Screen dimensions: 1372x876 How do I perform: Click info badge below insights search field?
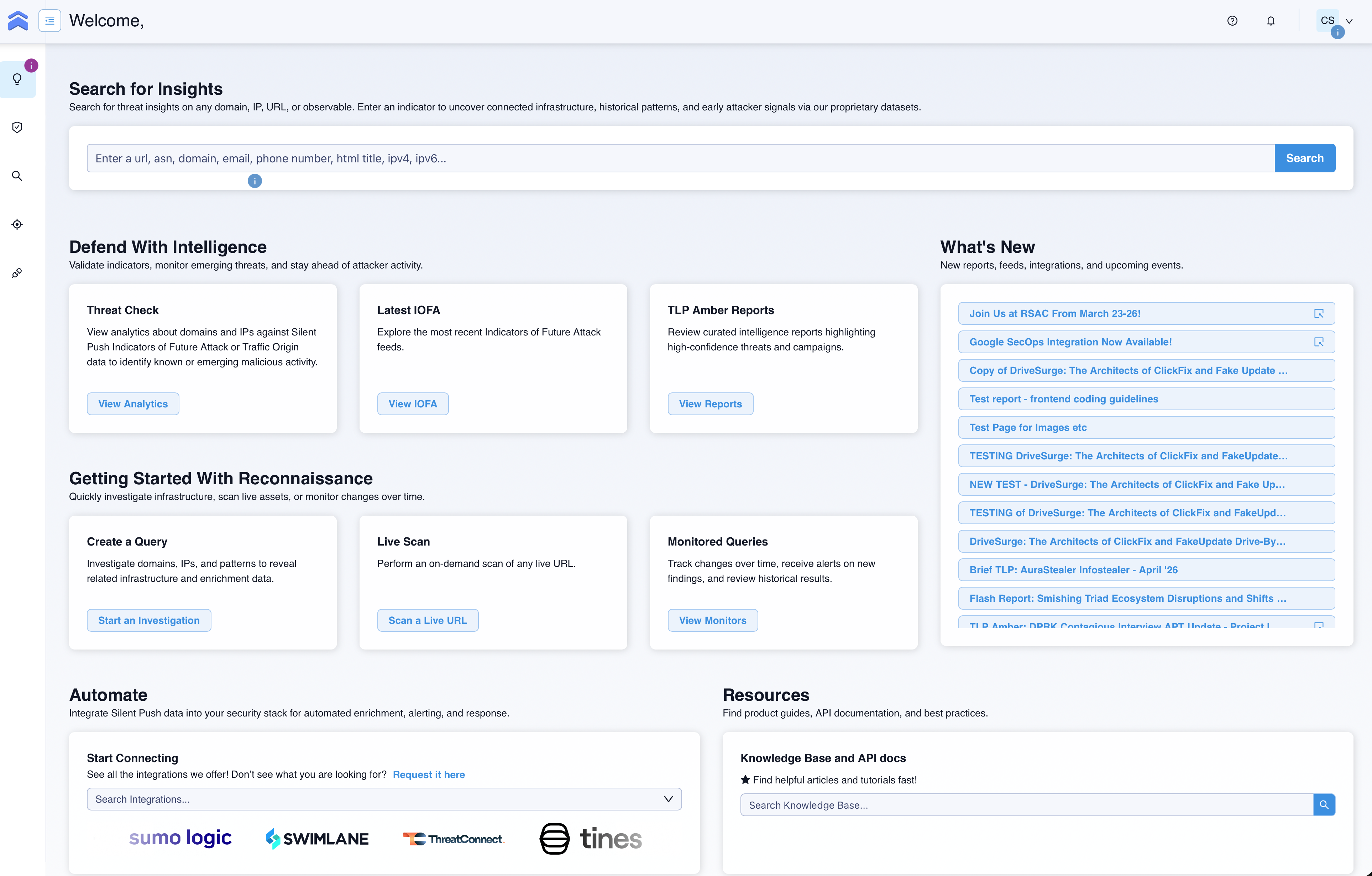[x=255, y=181]
